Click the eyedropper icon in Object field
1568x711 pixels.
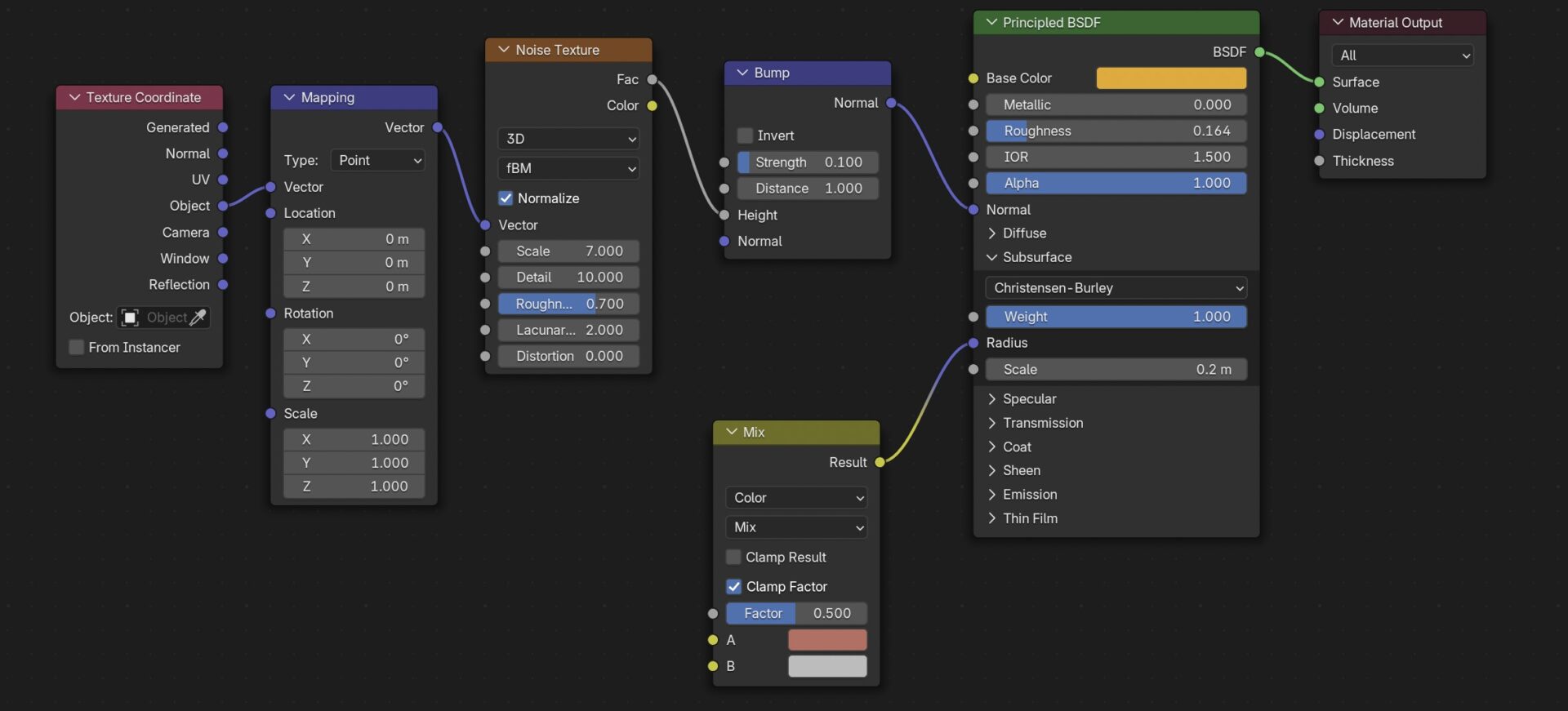198,318
